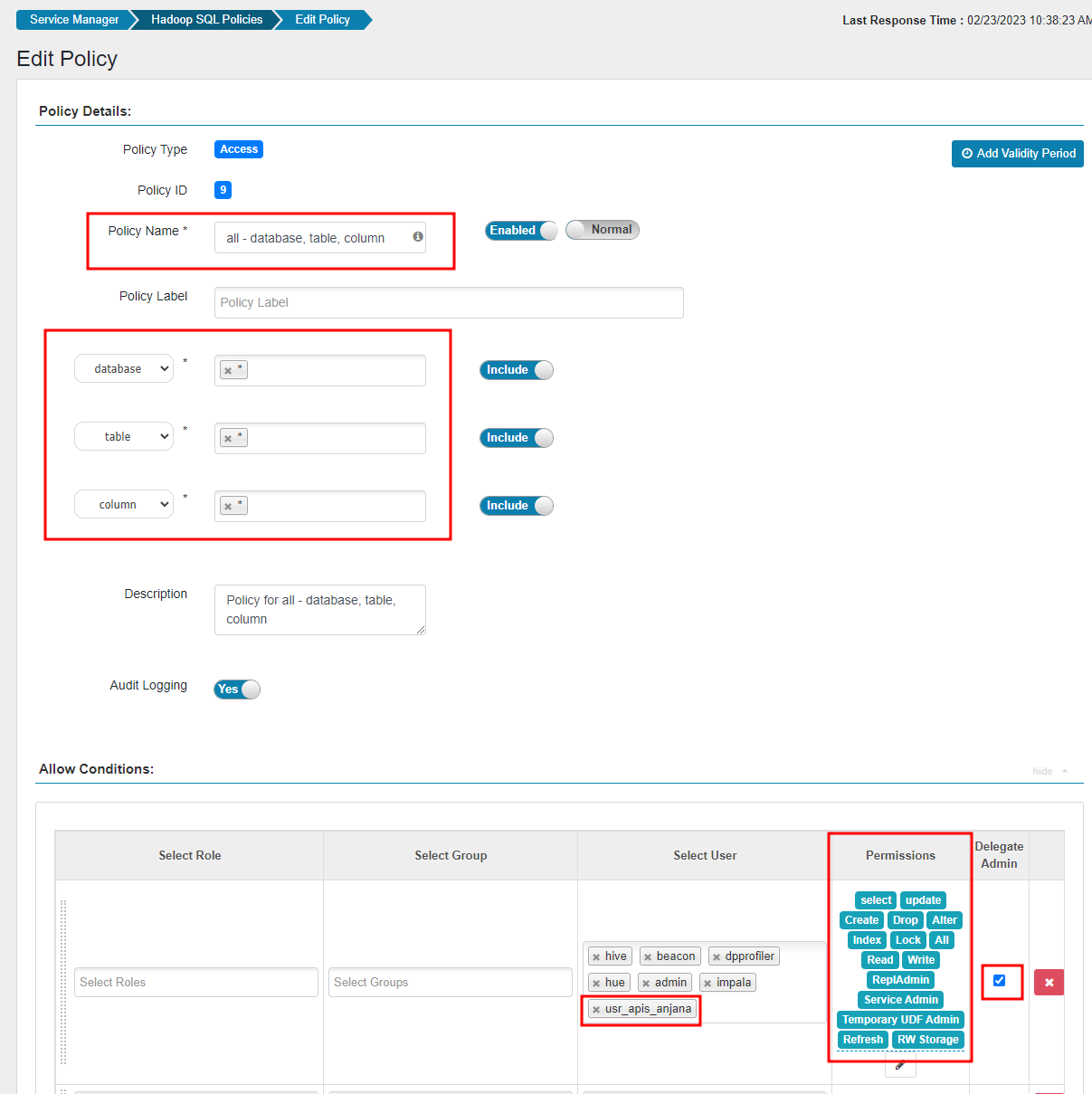Click the info icon in Policy Name field
This screenshot has height=1094, width=1092.
[x=418, y=237]
